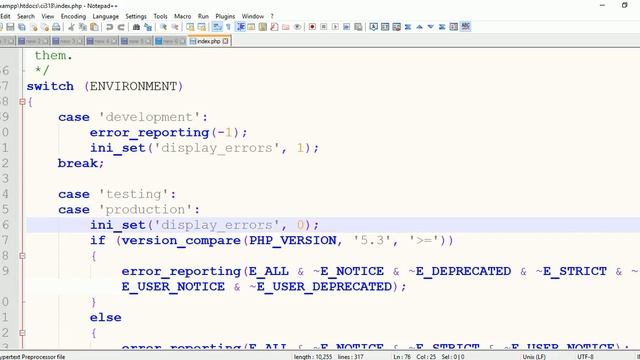Open Find with the binoculars icon
The height and width of the screenshot is (360, 640).
point(136,27)
